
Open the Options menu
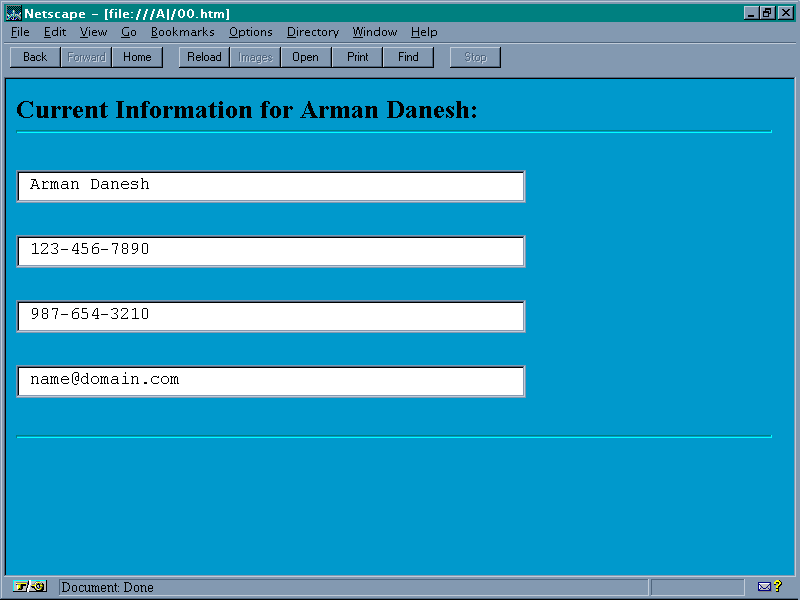click(x=250, y=32)
